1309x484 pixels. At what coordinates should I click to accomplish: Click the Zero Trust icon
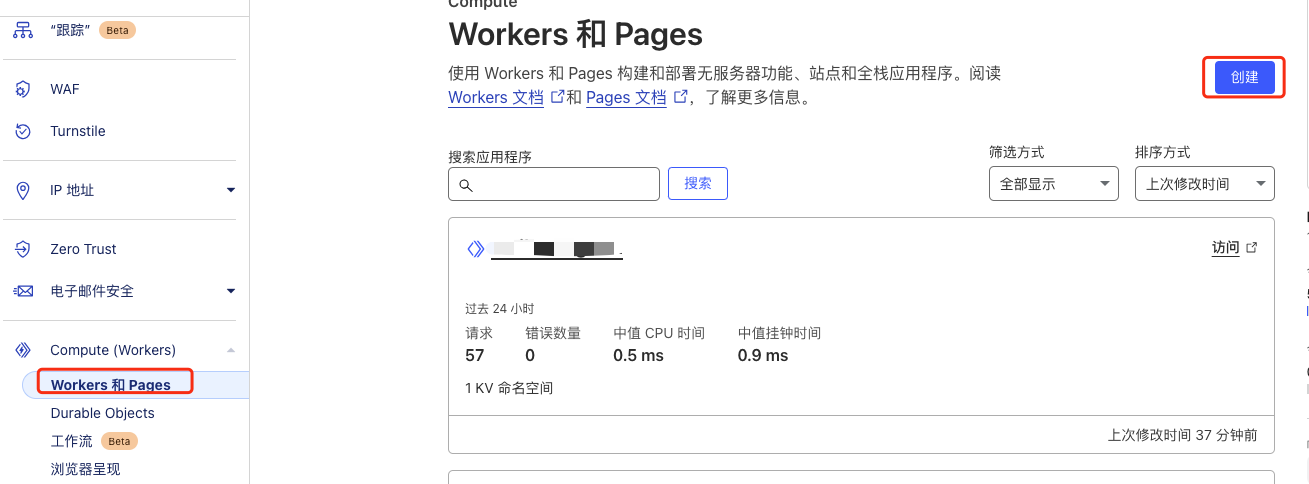22,249
